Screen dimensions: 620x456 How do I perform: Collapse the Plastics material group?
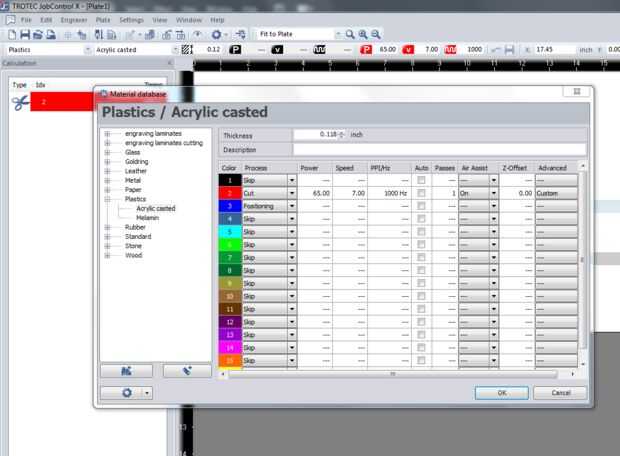[107, 199]
